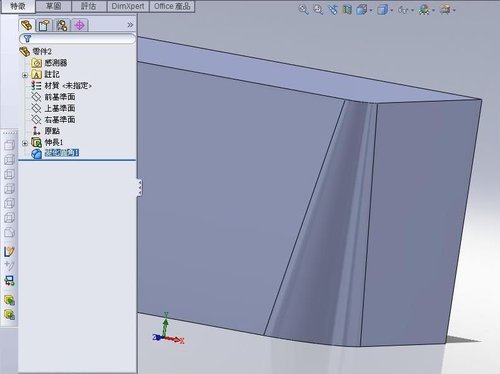The height and width of the screenshot is (374, 500).
Task: Click the feature tree filter field
Action: 77,39
